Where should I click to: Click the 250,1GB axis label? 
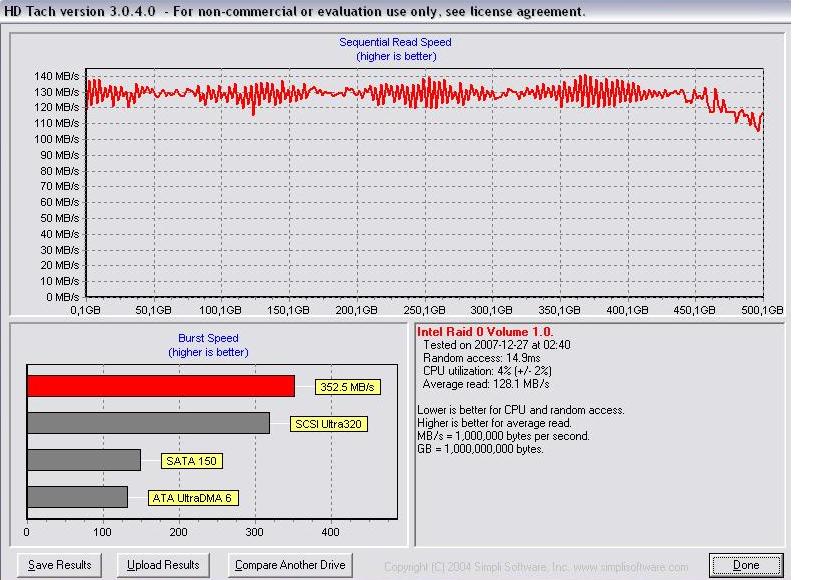pos(425,311)
